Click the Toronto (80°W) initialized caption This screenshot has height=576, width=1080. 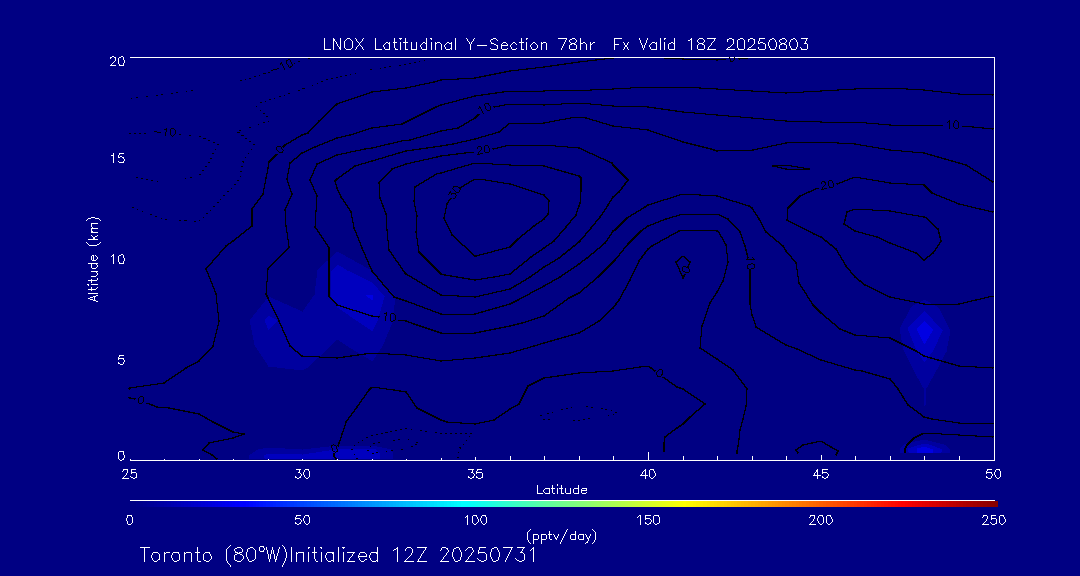point(338,555)
